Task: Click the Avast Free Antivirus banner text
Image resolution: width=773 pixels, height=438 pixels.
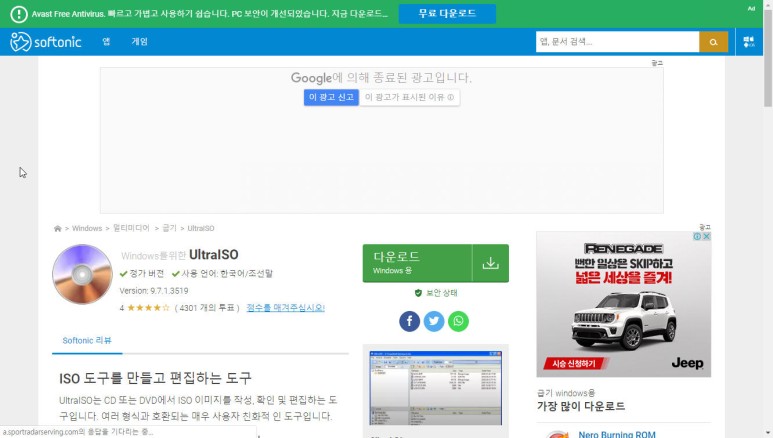Action: [x=210, y=14]
